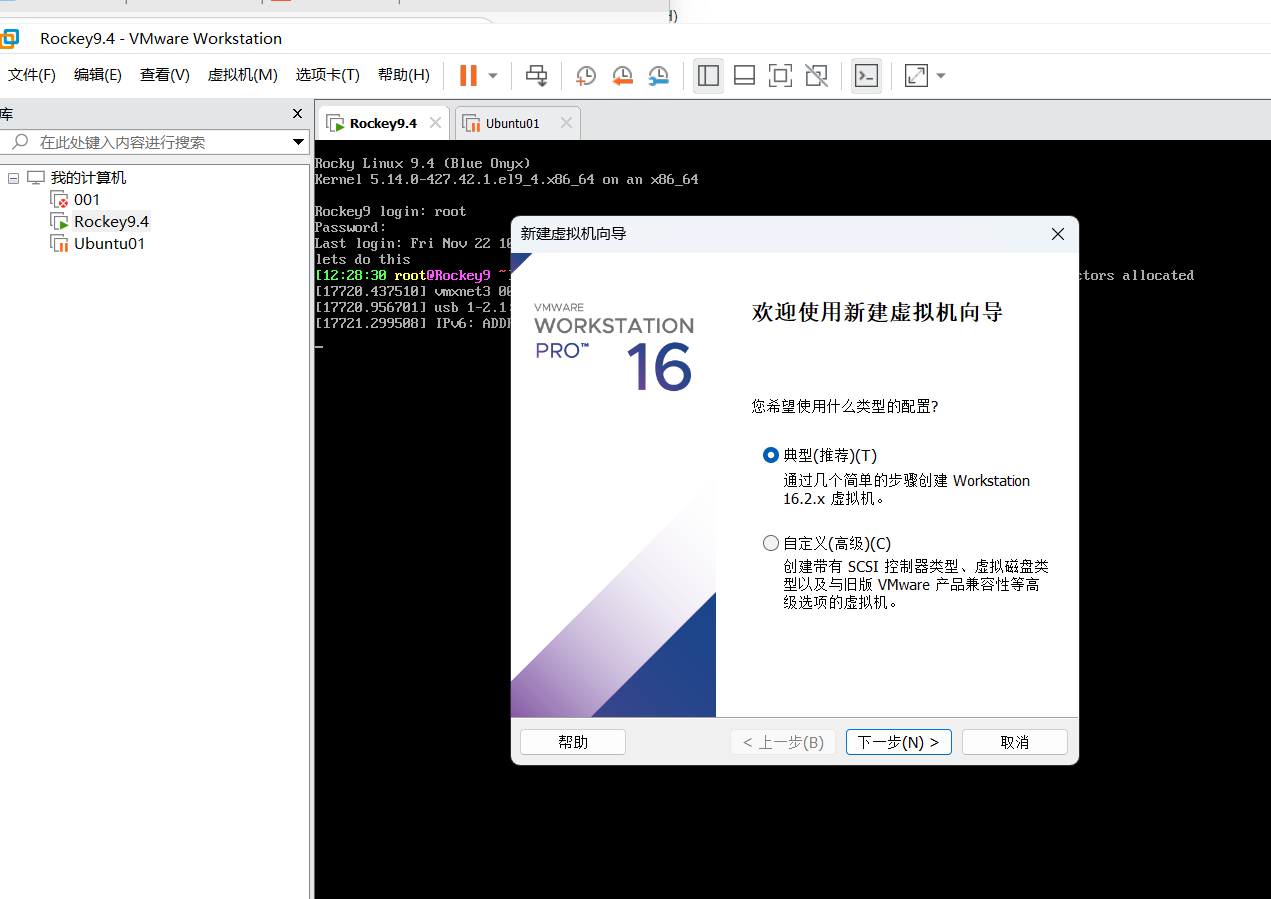Select the 典型(推荐) configuration radio button
This screenshot has width=1271, height=899.
pyautogui.click(x=770, y=455)
